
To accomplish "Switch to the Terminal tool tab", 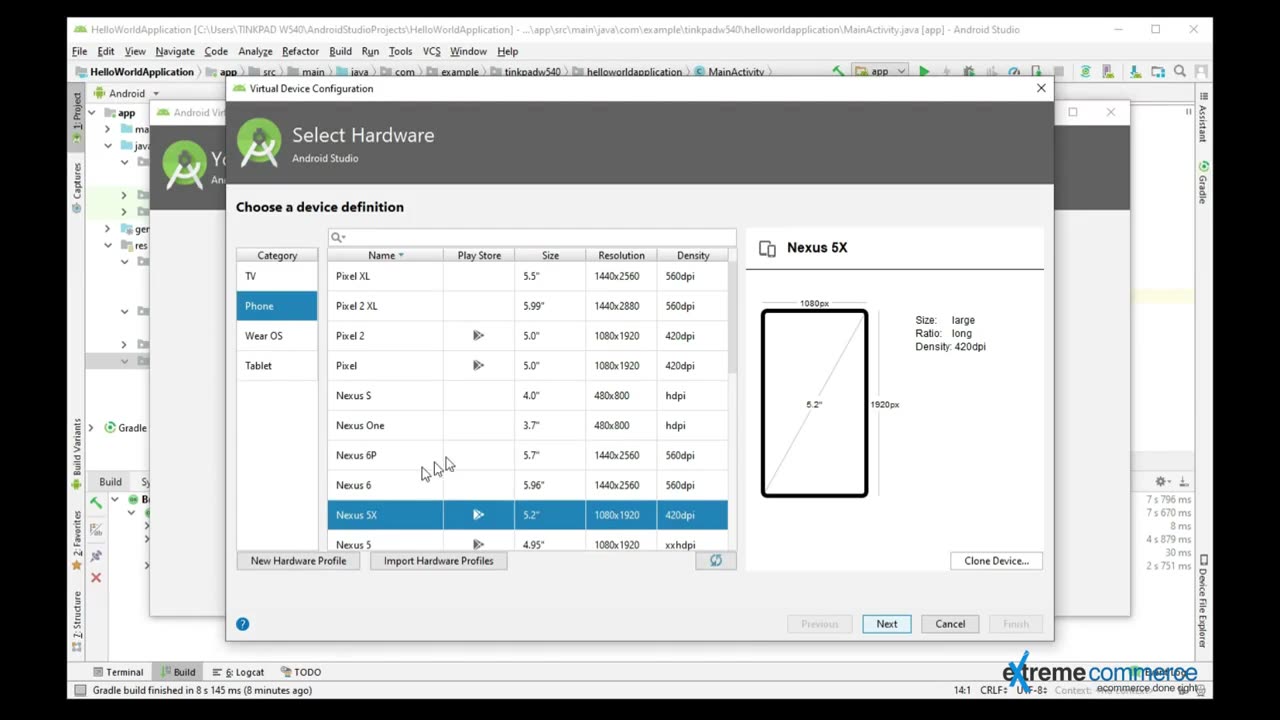I will pyautogui.click(x=117, y=672).
